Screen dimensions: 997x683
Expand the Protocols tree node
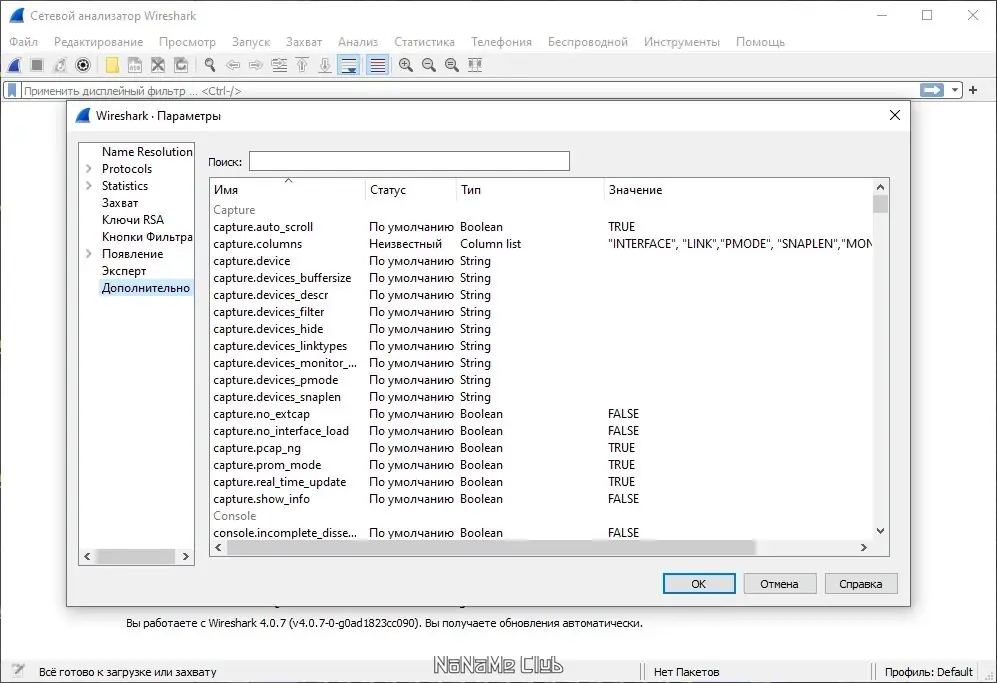[88, 169]
